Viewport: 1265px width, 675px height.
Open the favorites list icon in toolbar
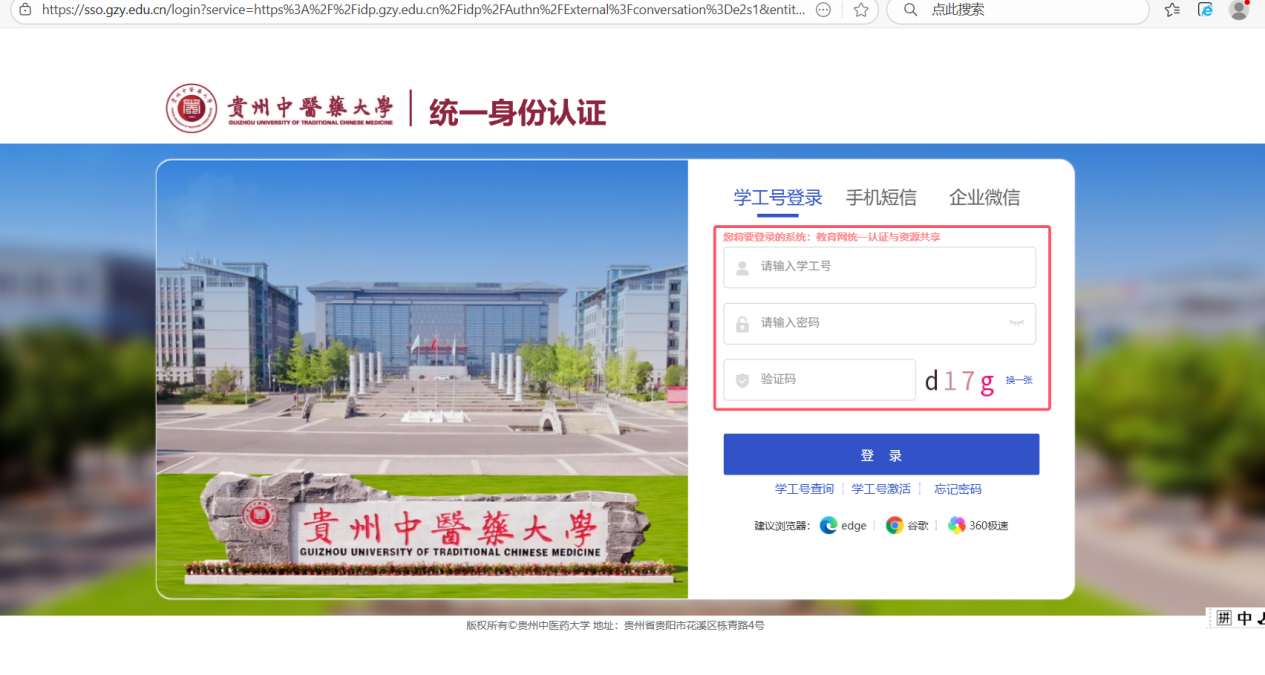(1172, 10)
